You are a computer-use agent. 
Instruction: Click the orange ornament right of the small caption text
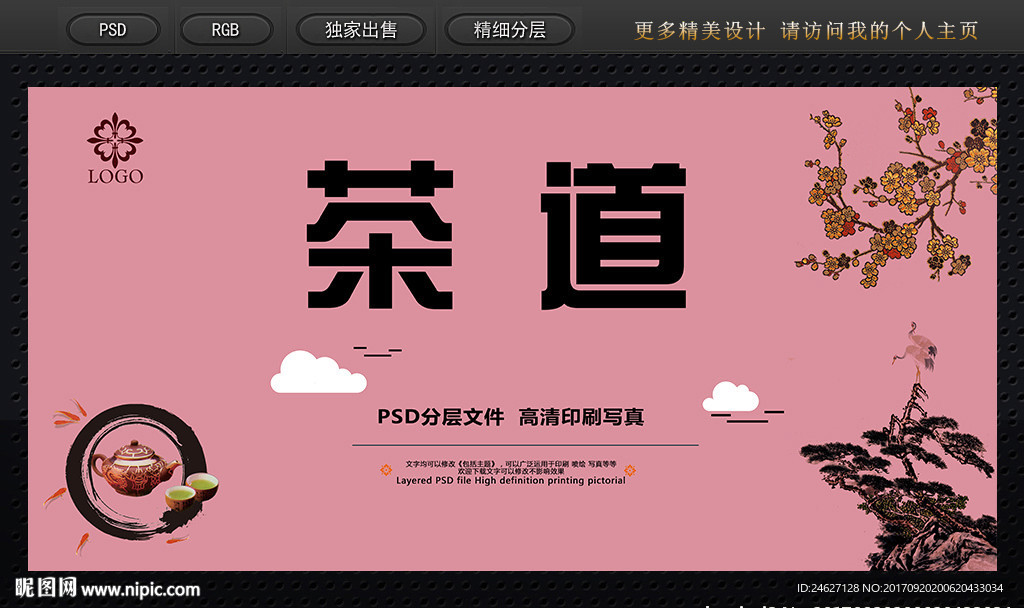[x=630, y=470]
